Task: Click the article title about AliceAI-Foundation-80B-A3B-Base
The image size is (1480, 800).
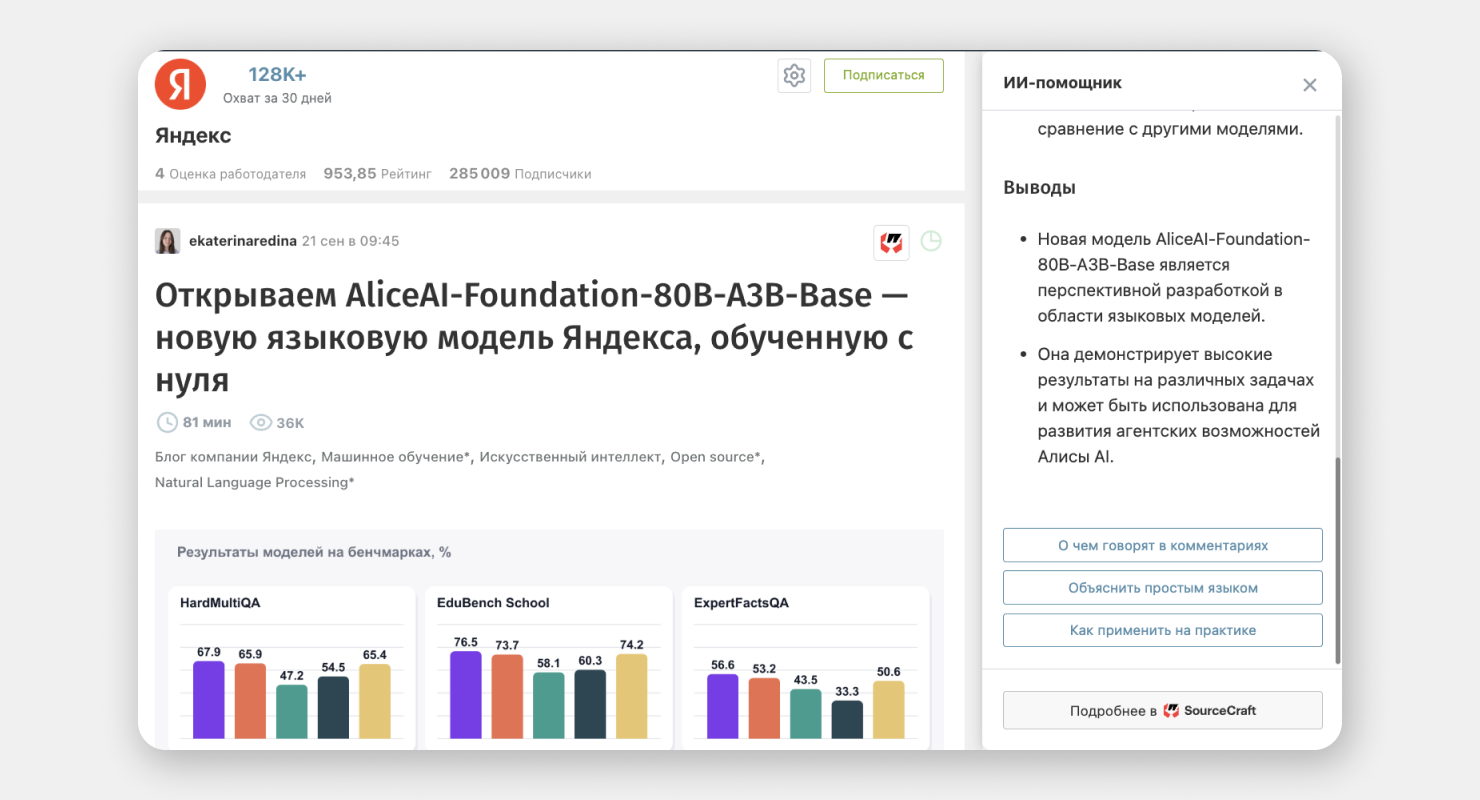Action: [534, 338]
